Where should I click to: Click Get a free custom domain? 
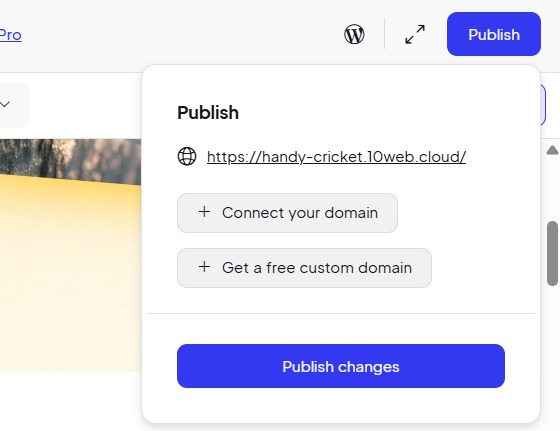(304, 268)
